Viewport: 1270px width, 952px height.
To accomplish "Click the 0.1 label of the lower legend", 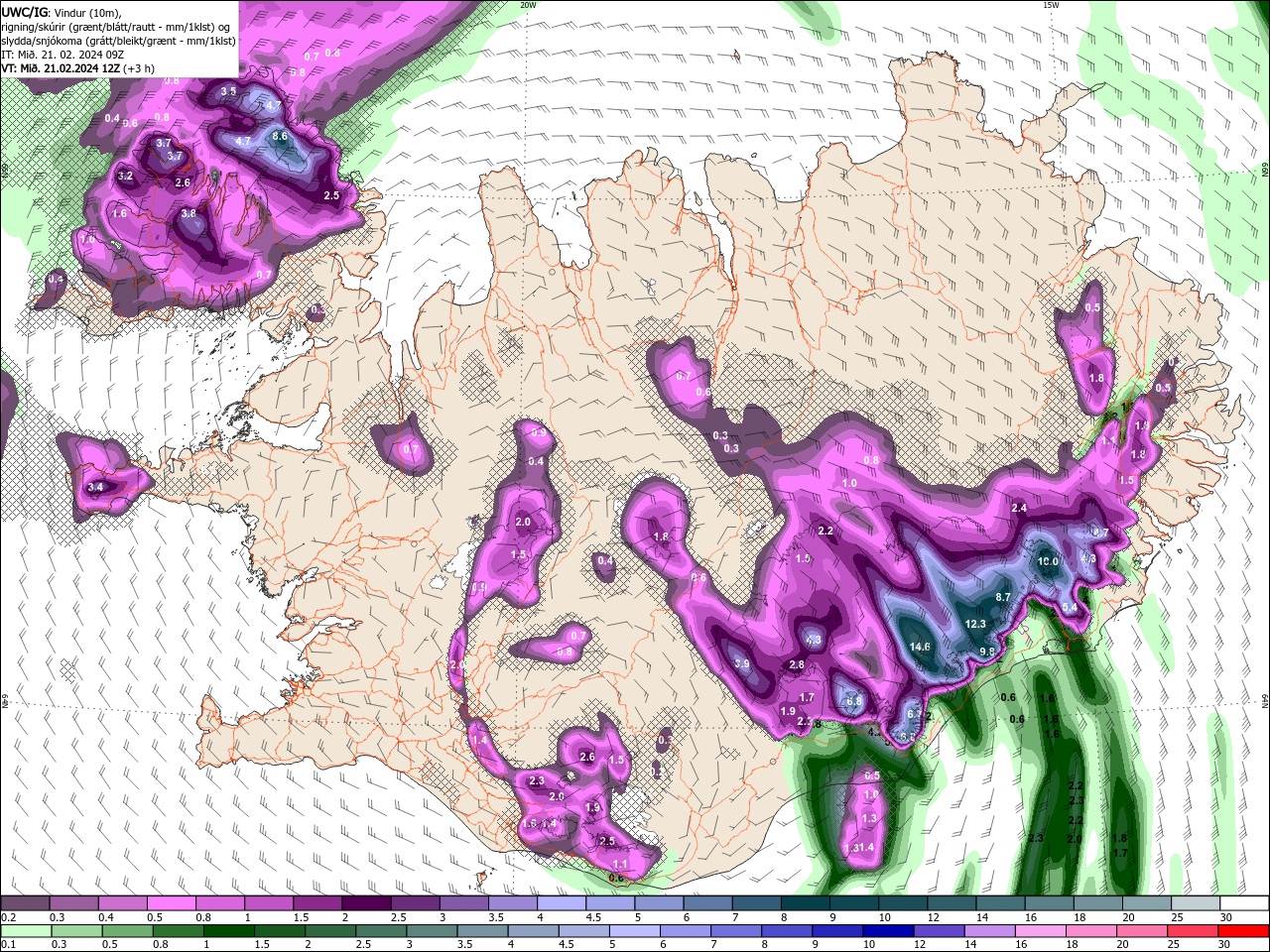I will click(8, 944).
